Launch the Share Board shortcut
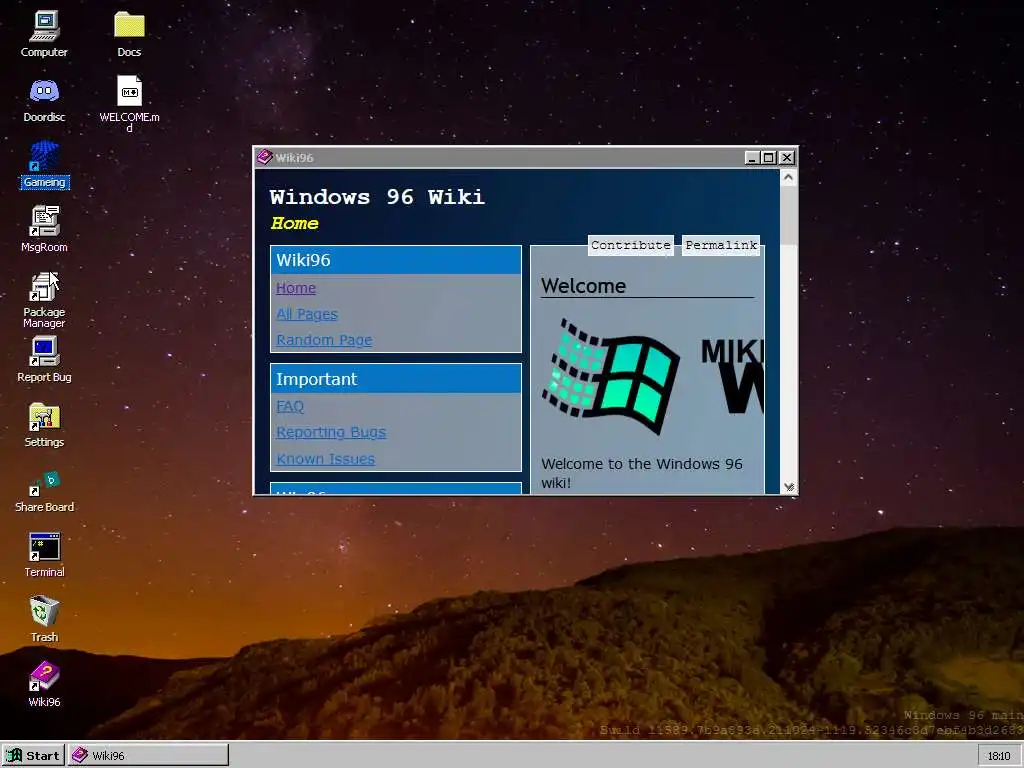Viewport: 1024px width, 768px height. [x=44, y=490]
